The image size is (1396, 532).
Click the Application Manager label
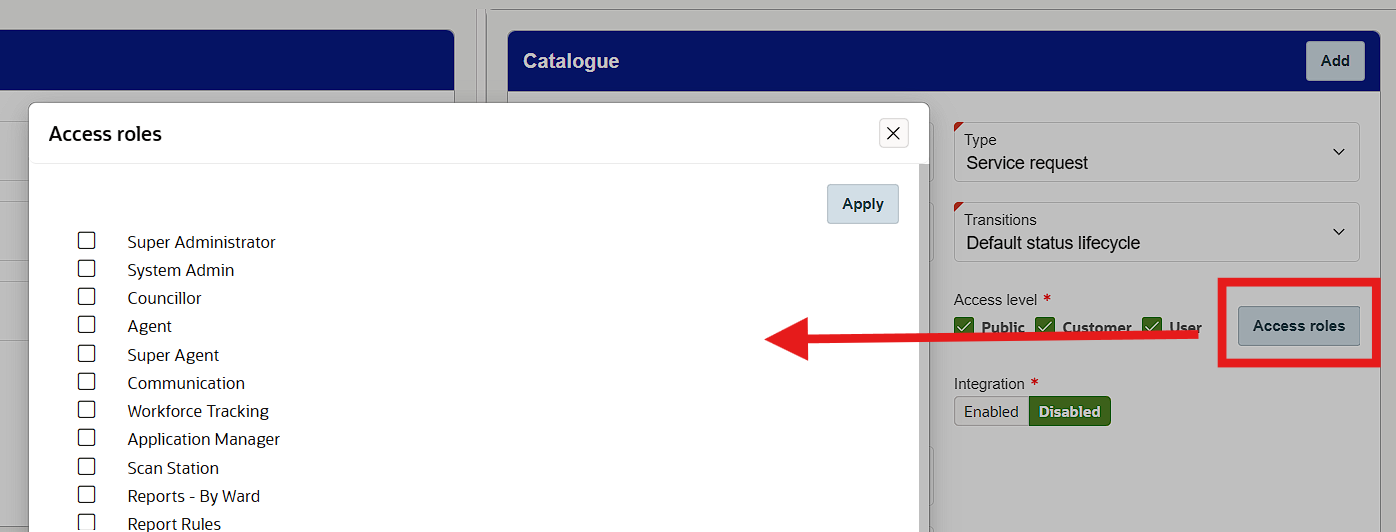[x=204, y=439]
